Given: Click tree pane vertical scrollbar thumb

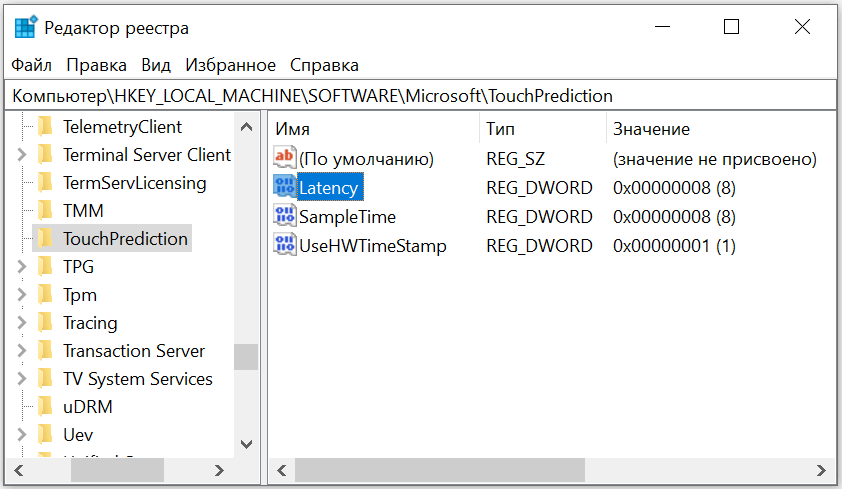Looking at the screenshot, I should [246, 357].
